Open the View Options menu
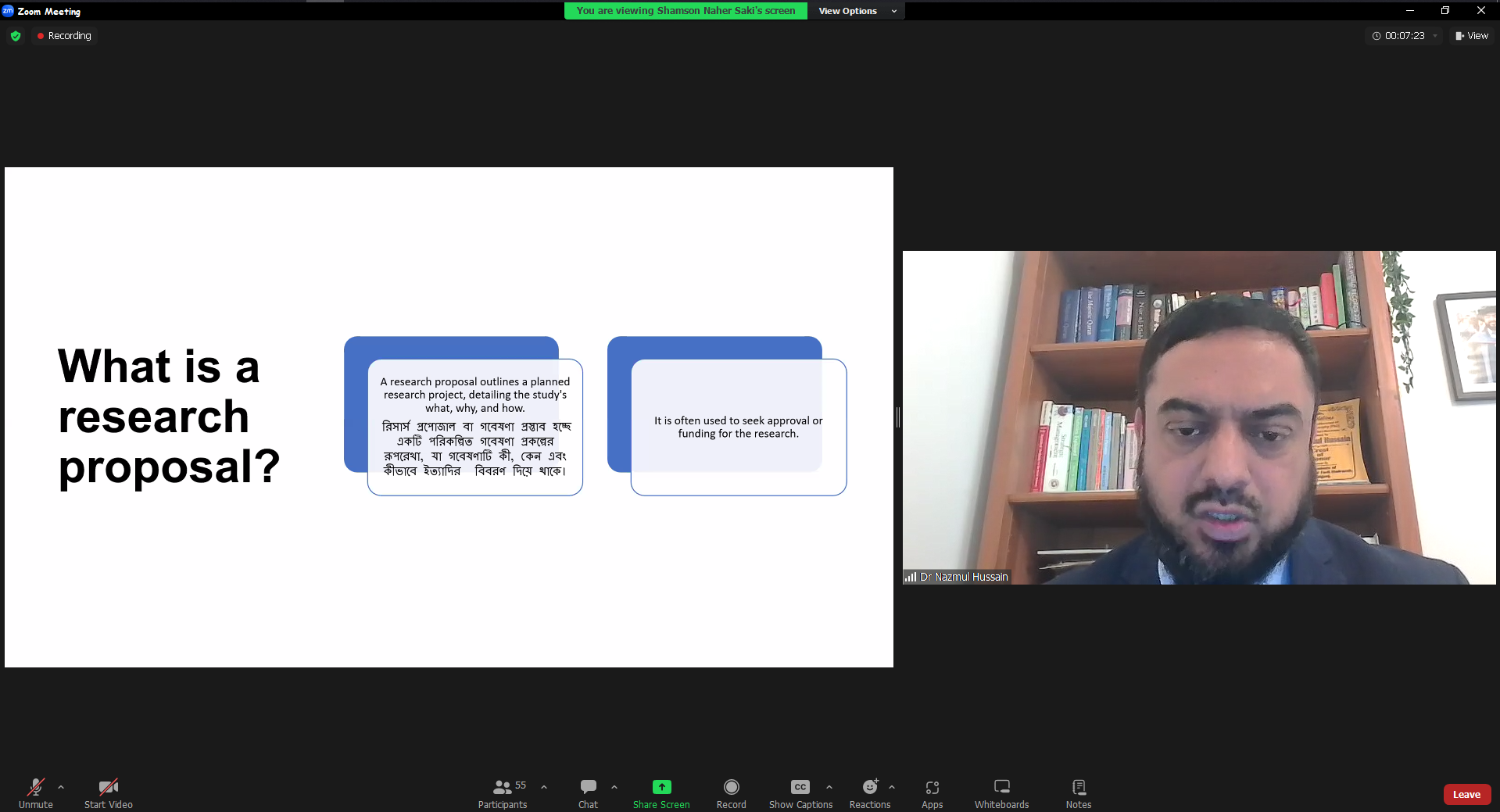This screenshot has width=1500, height=812. (x=856, y=11)
